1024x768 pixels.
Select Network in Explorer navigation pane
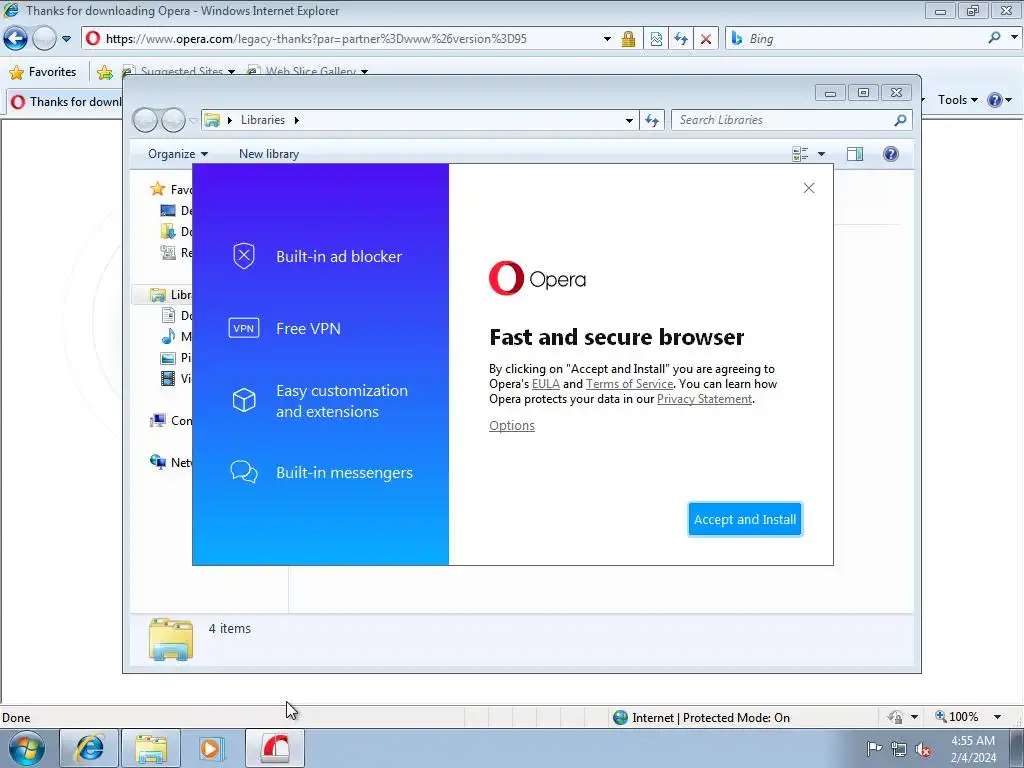(x=171, y=462)
